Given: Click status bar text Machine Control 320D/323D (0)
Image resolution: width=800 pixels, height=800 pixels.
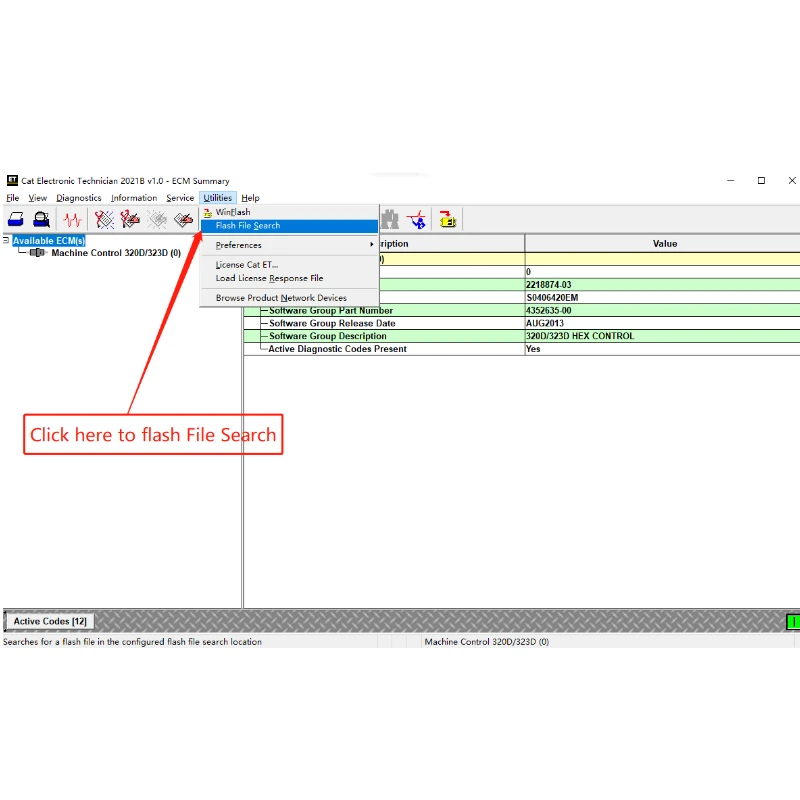Looking at the screenshot, I should [x=487, y=642].
